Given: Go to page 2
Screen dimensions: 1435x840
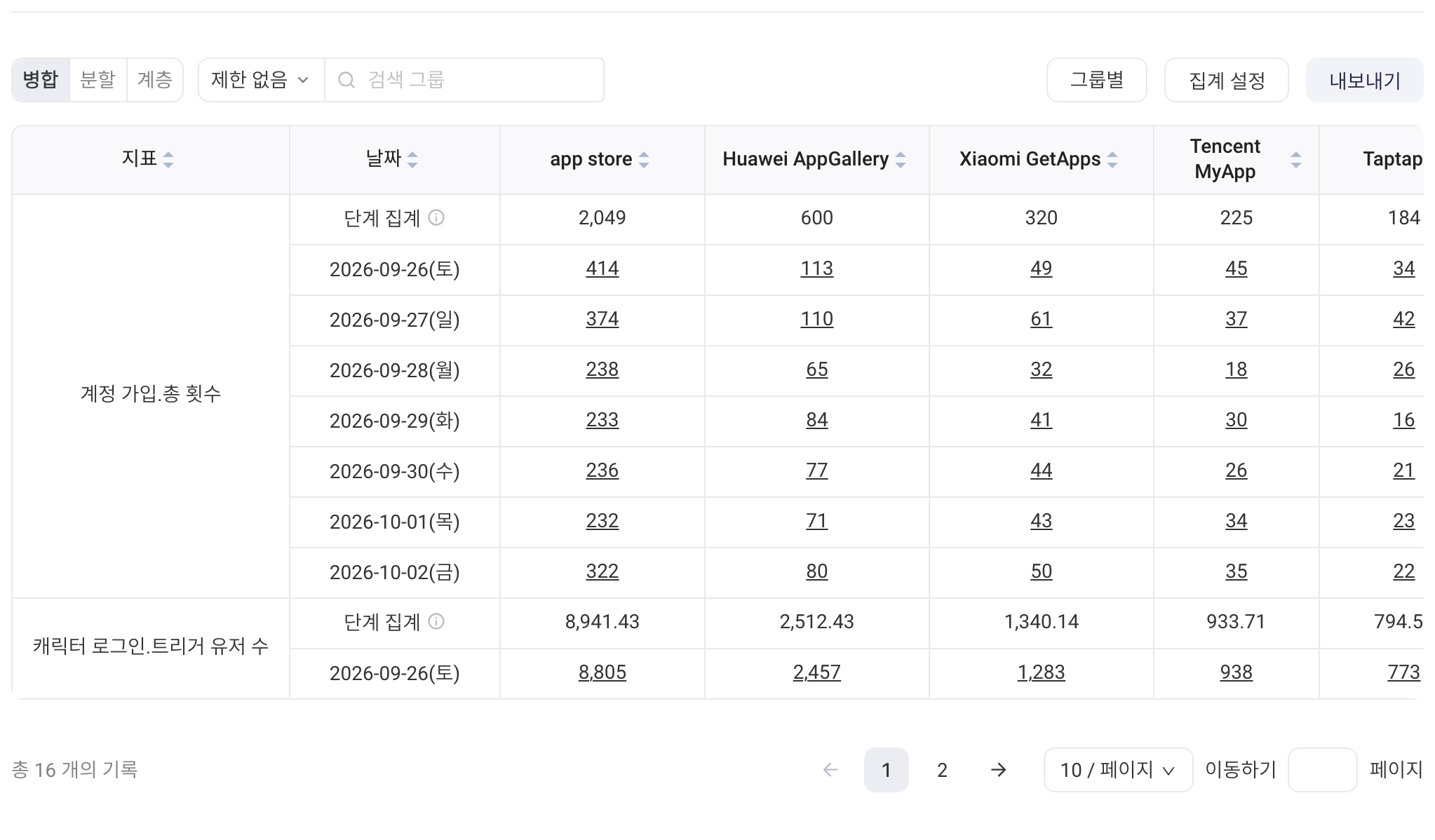Looking at the screenshot, I should point(943,770).
